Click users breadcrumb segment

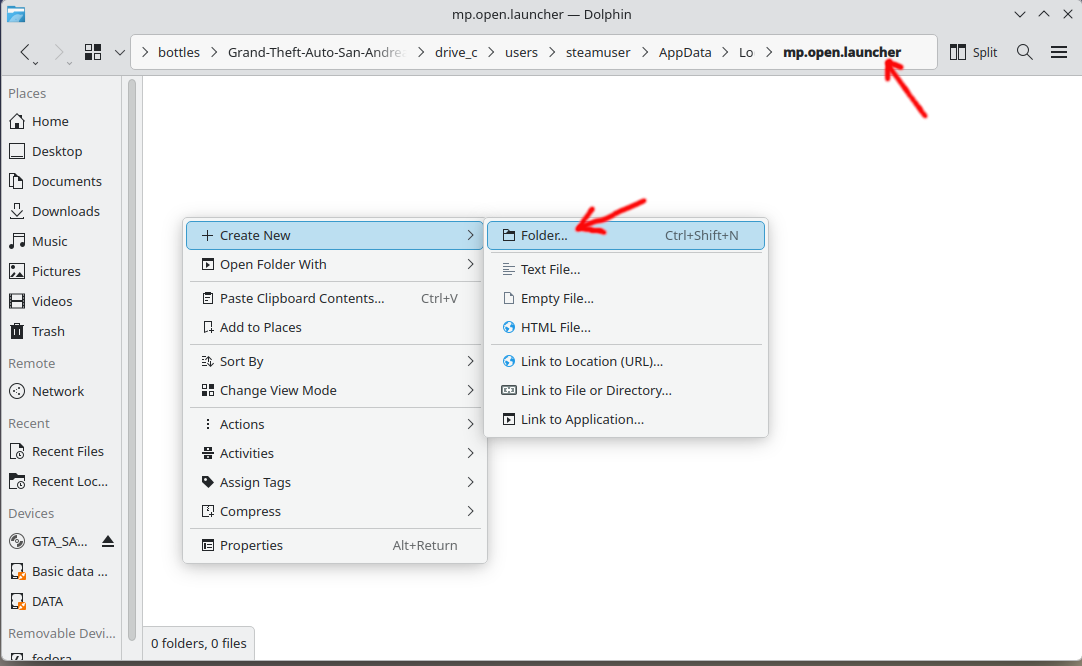(x=521, y=52)
